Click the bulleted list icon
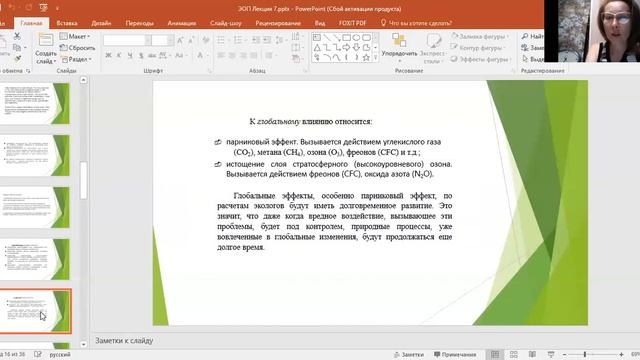Image resolution: width=640 pixels, height=360 pixels. click(222, 40)
